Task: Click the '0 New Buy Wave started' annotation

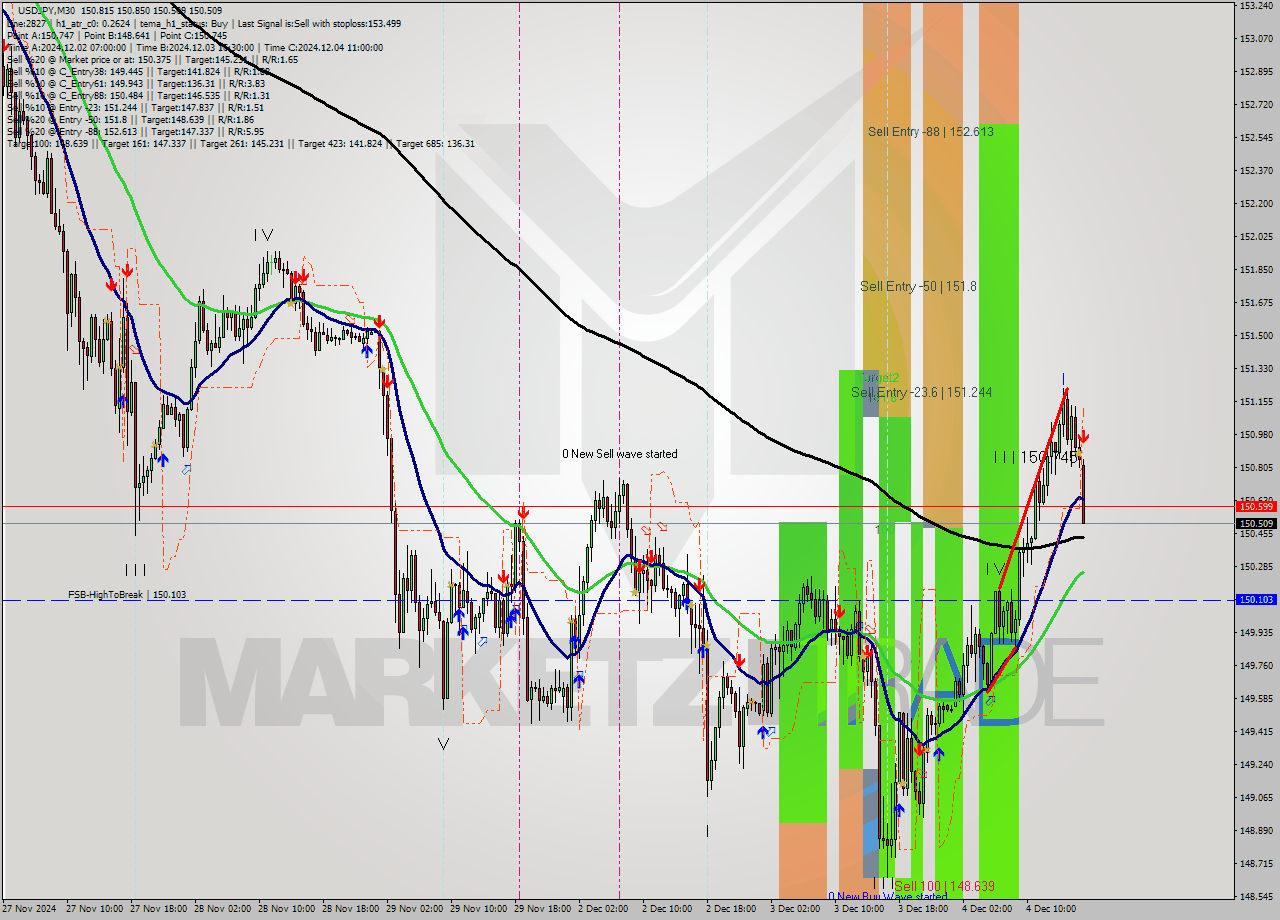Action: pos(887,896)
